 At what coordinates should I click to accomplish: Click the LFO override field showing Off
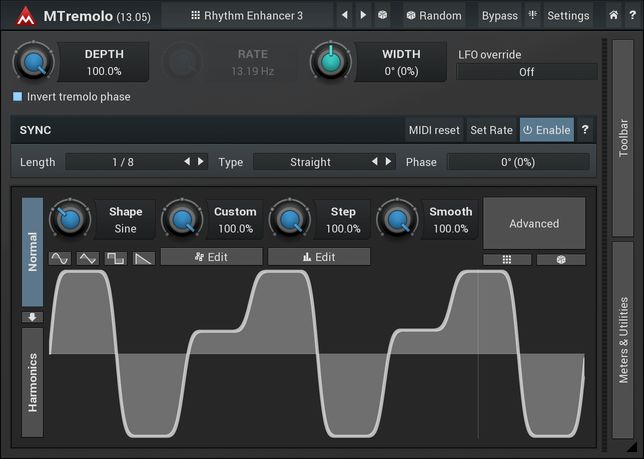tap(526, 72)
